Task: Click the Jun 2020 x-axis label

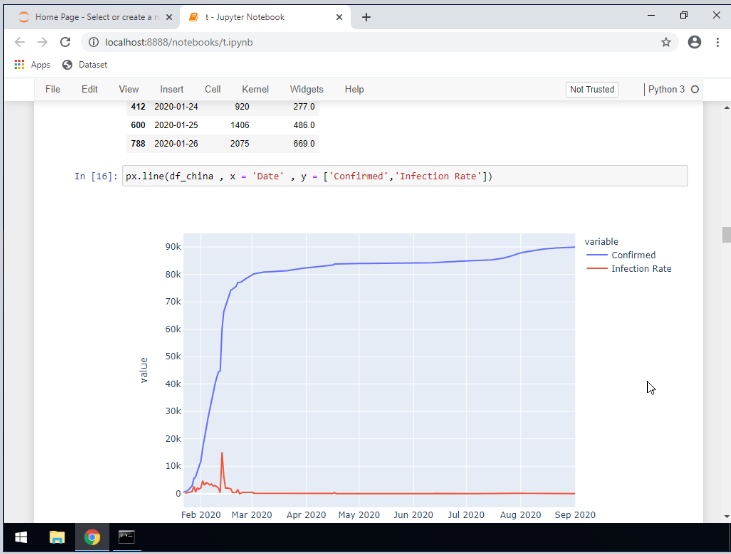Action: (x=413, y=515)
